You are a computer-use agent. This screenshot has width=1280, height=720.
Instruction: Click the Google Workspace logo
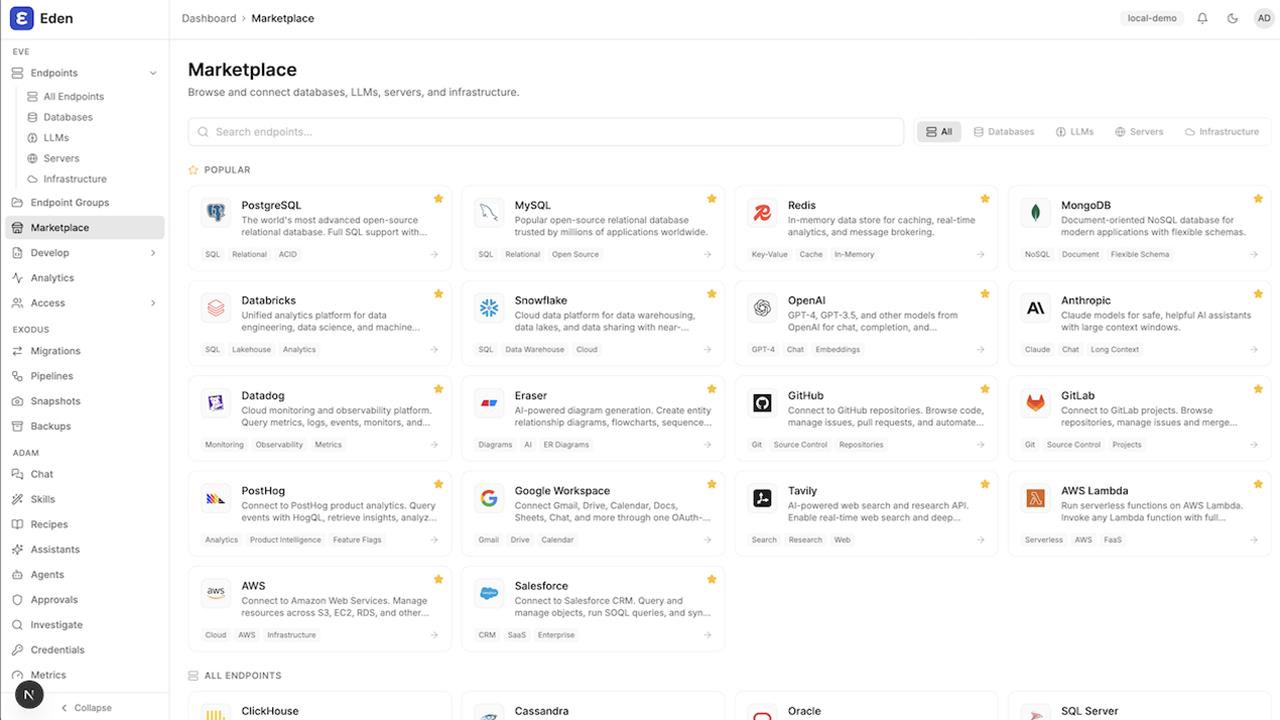pos(489,498)
